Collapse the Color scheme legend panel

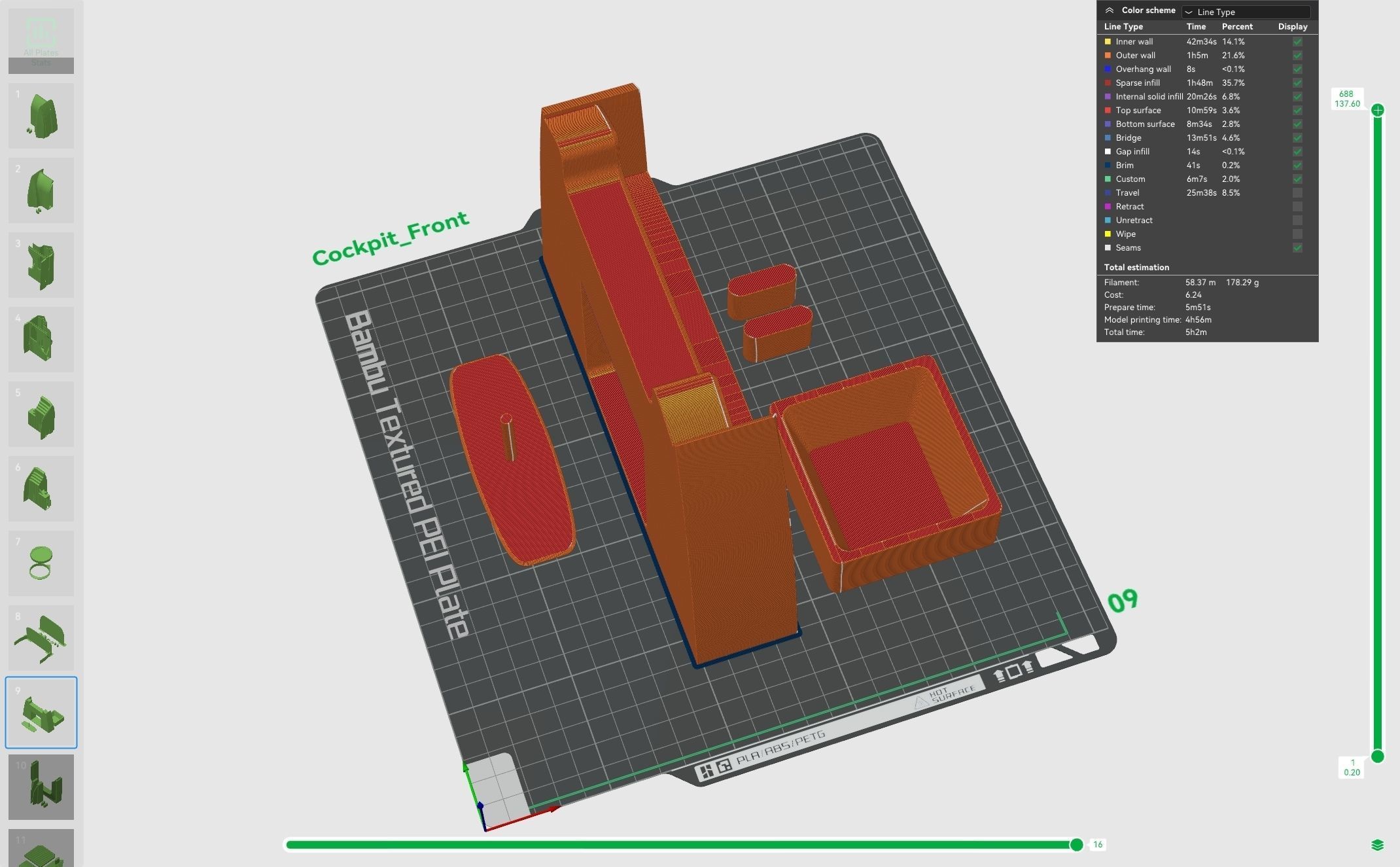click(1110, 10)
